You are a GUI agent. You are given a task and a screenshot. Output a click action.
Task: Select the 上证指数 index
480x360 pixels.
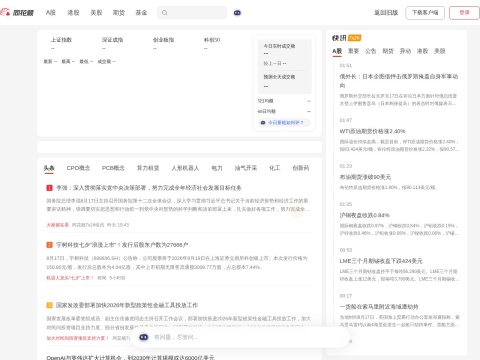point(61,40)
